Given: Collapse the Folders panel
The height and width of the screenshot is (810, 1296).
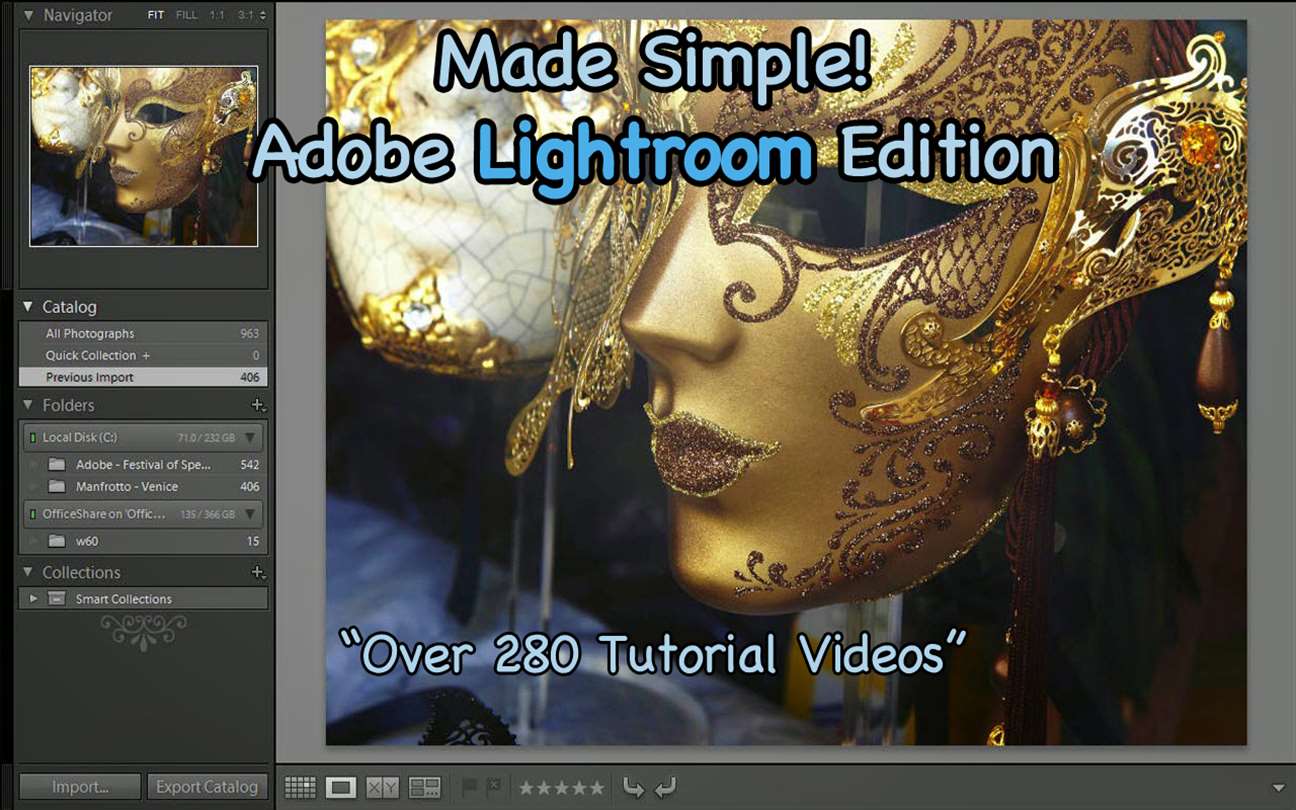Looking at the screenshot, I should tap(28, 405).
